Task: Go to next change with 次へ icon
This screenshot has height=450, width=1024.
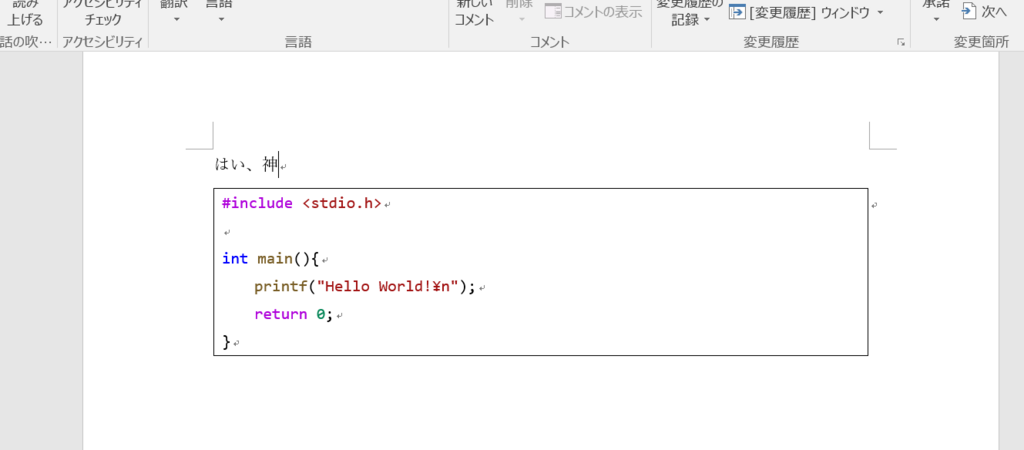Action: coord(969,12)
